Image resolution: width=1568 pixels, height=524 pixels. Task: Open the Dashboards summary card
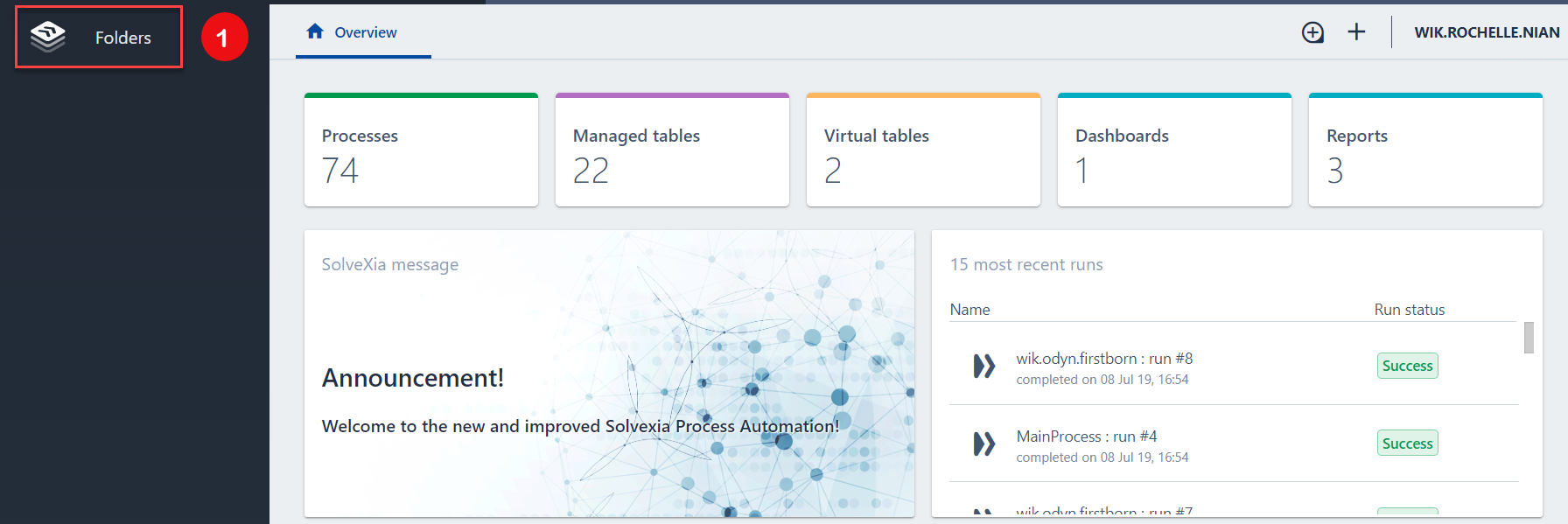(1174, 151)
